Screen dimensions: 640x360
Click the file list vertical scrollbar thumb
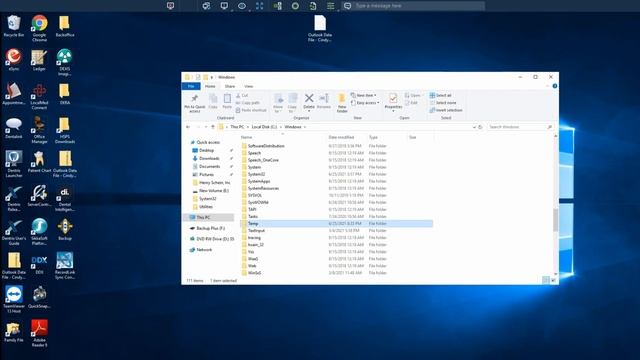click(x=555, y=220)
